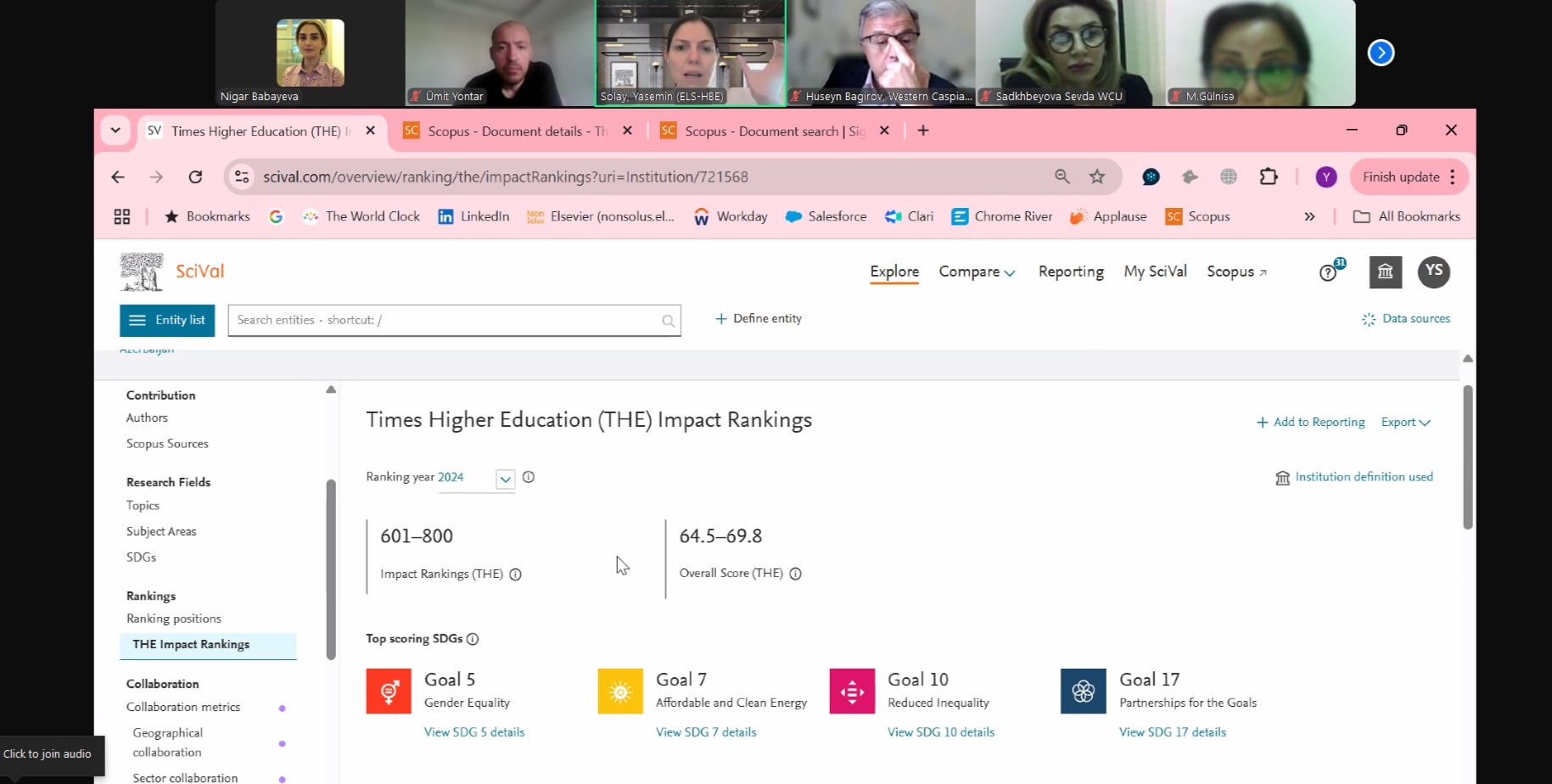Open Data sources
1552x784 pixels.
[x=1405, y=319]
